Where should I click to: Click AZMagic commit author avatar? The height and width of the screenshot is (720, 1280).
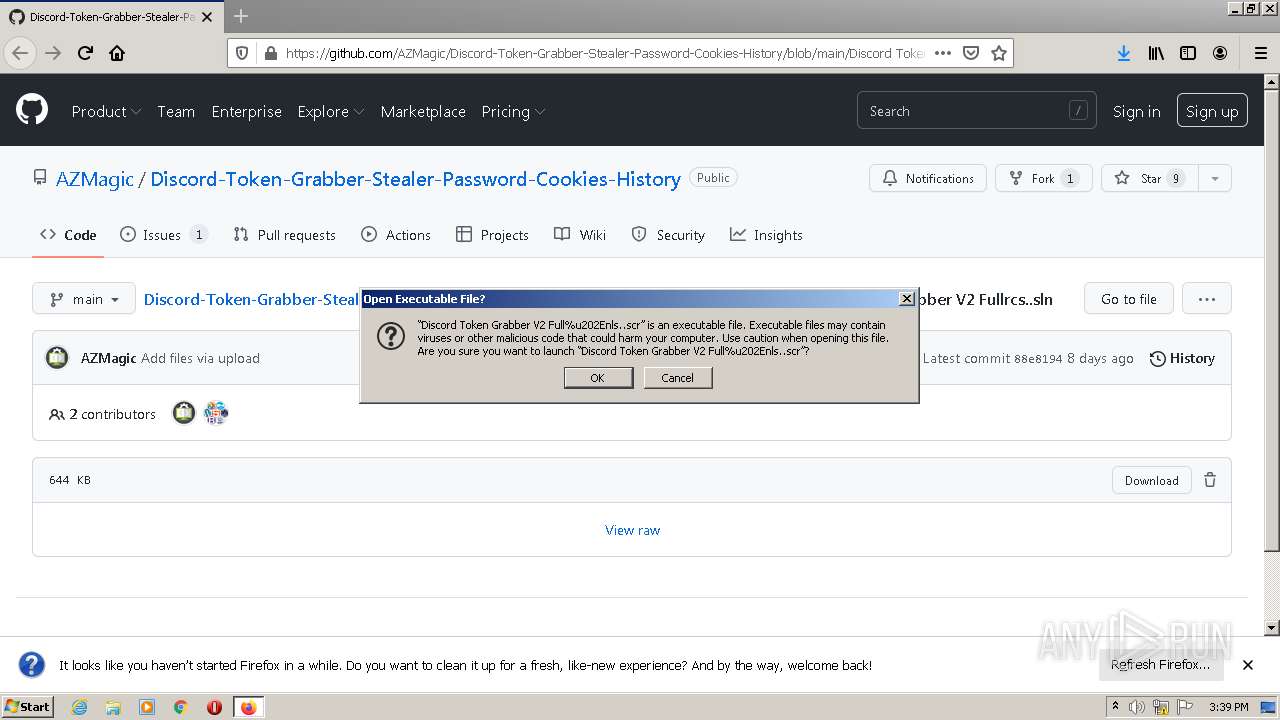point(57,358)
